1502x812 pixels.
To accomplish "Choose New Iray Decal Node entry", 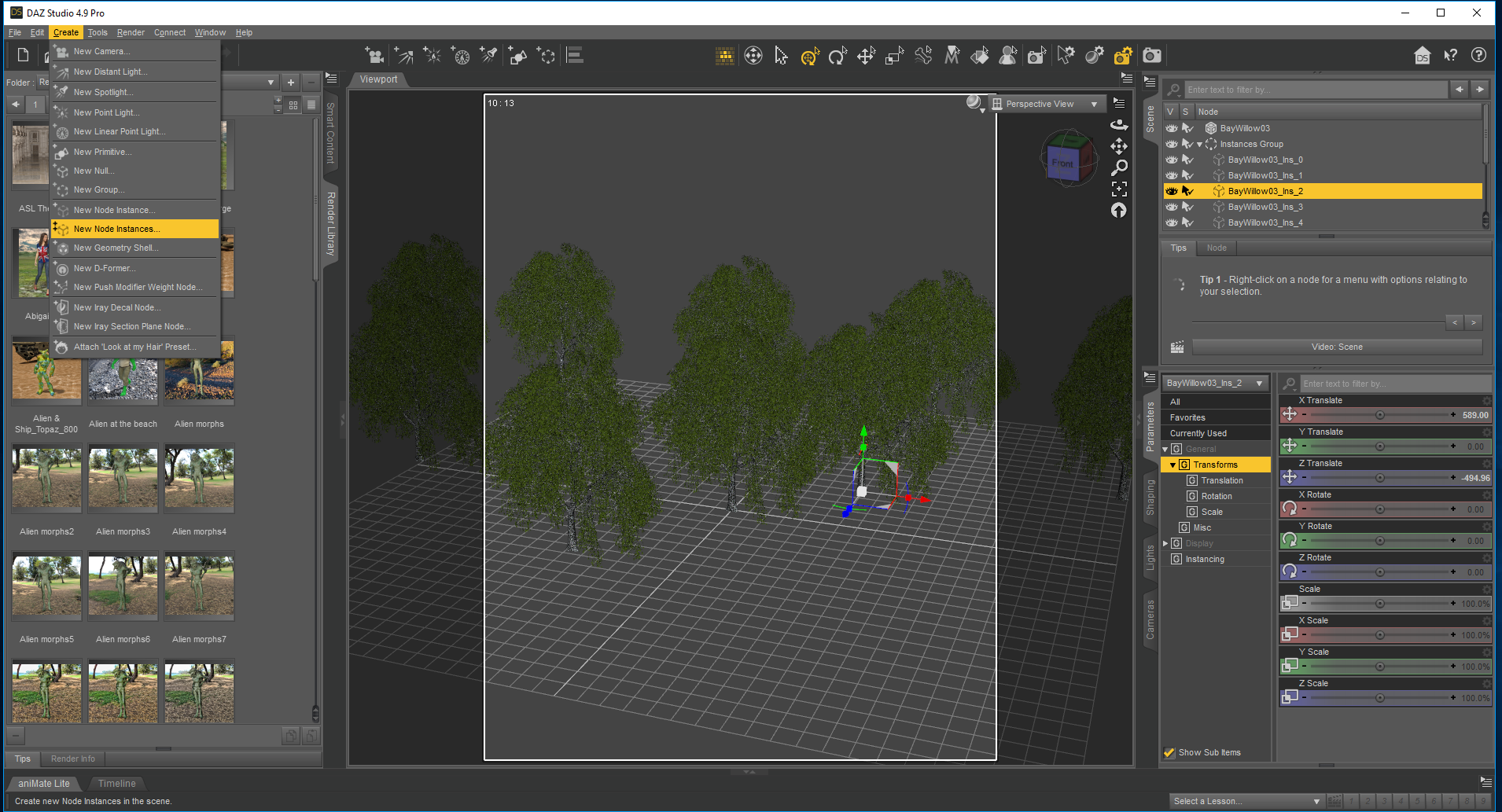I will pos(134,307).
